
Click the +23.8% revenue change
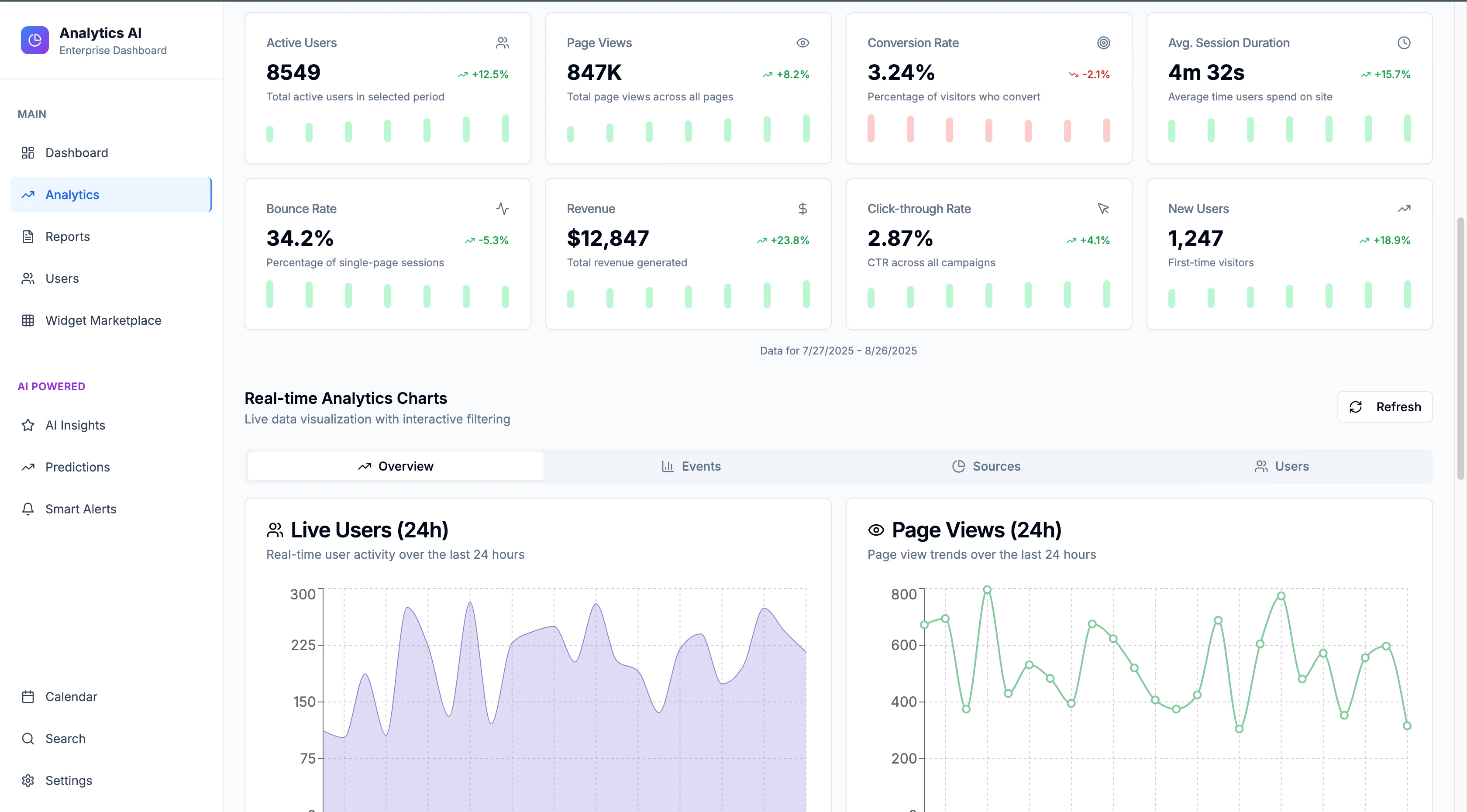pos(783,240)
